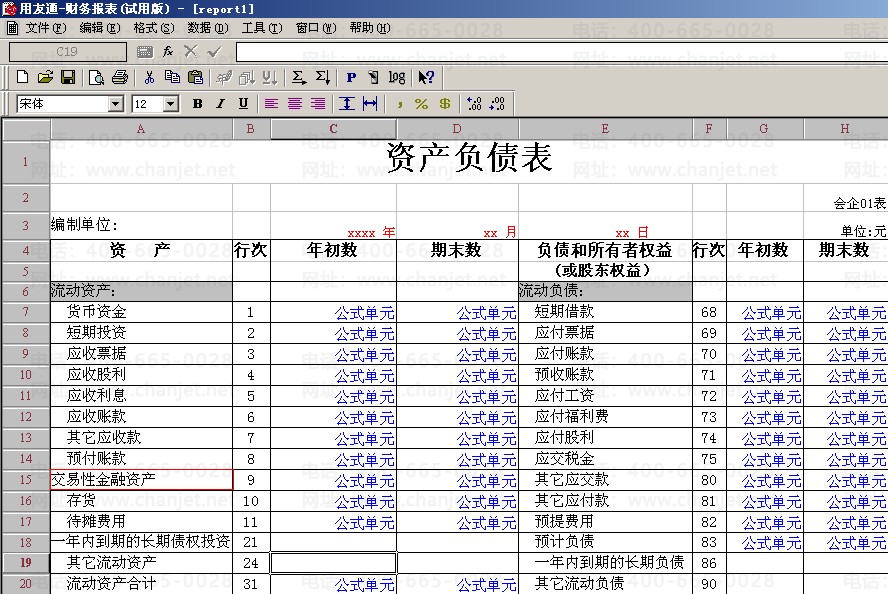Save the report with the floppy disk icon
The height and width of the screenshot is (594, 888).
pos(68,77)
